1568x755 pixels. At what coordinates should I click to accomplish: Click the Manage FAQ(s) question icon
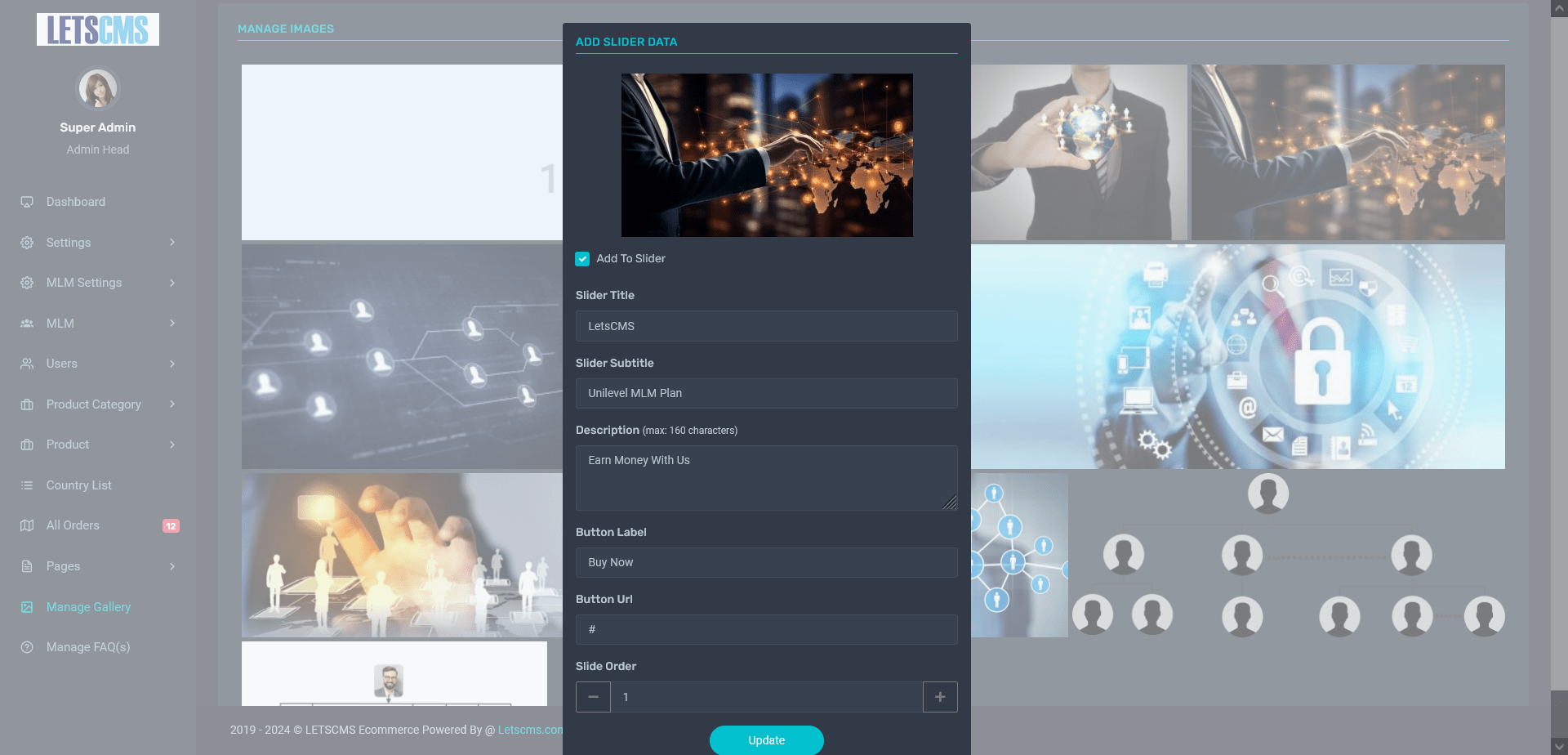pyautogui.click(x=27, y=647)
